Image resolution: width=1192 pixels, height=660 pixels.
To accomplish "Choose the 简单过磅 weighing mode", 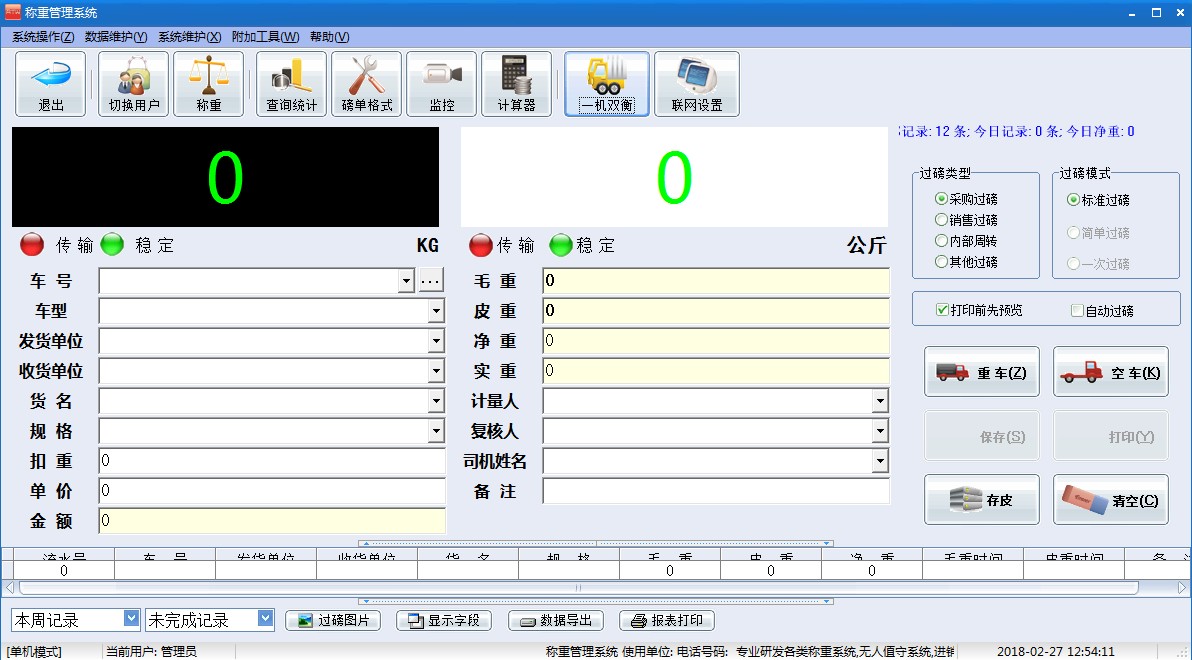I will point(1088,231).
